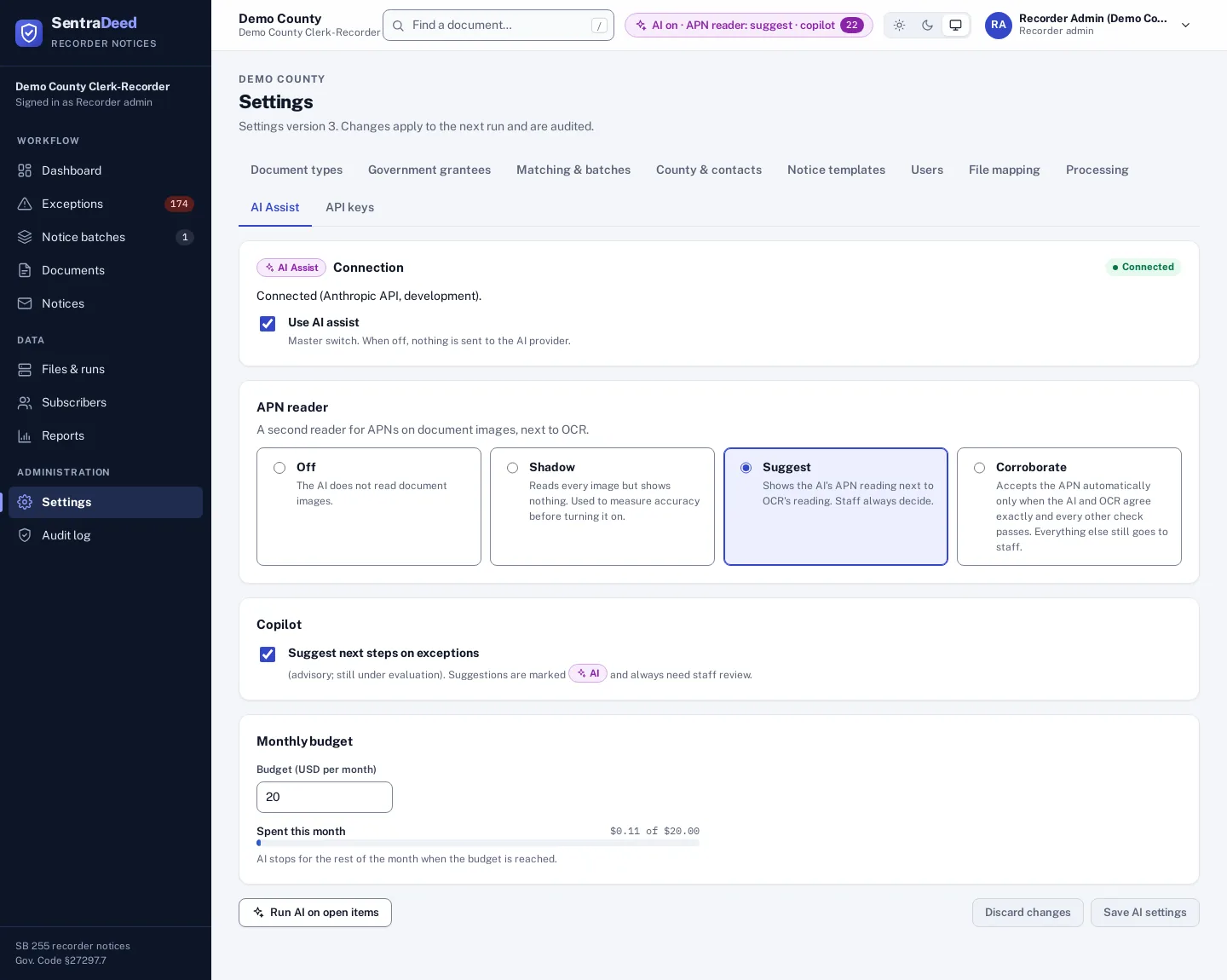This screenshot has height=980, width=1227.
Task: Open Notice batches in sidebar
Action: click(x=106, y=237)
